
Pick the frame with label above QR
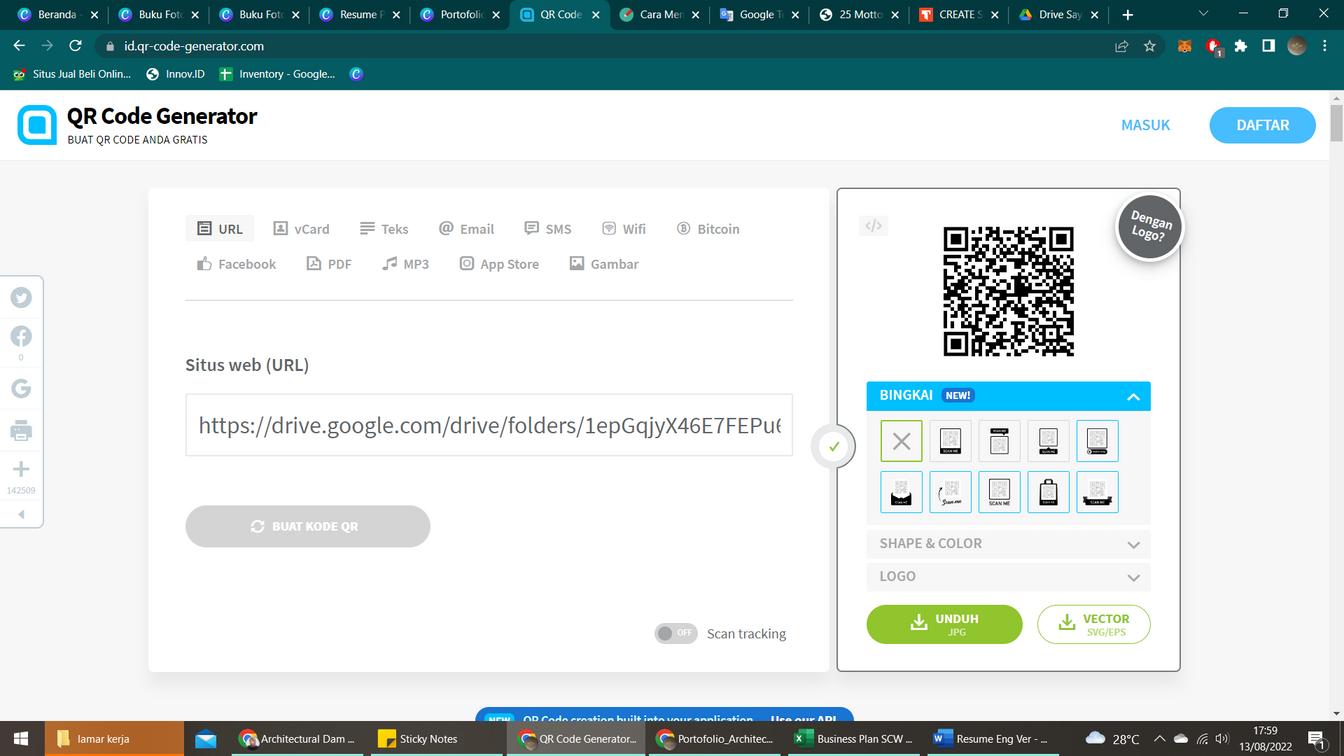tap(999, 441)
